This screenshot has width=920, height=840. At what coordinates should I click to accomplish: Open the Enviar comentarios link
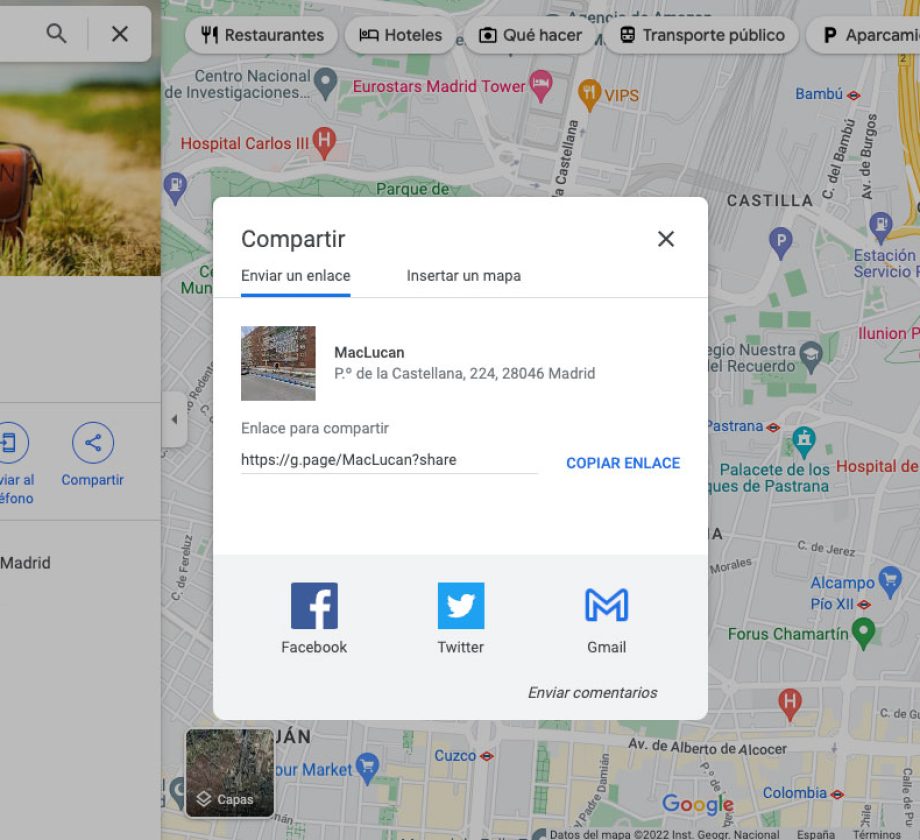[592, 692]
